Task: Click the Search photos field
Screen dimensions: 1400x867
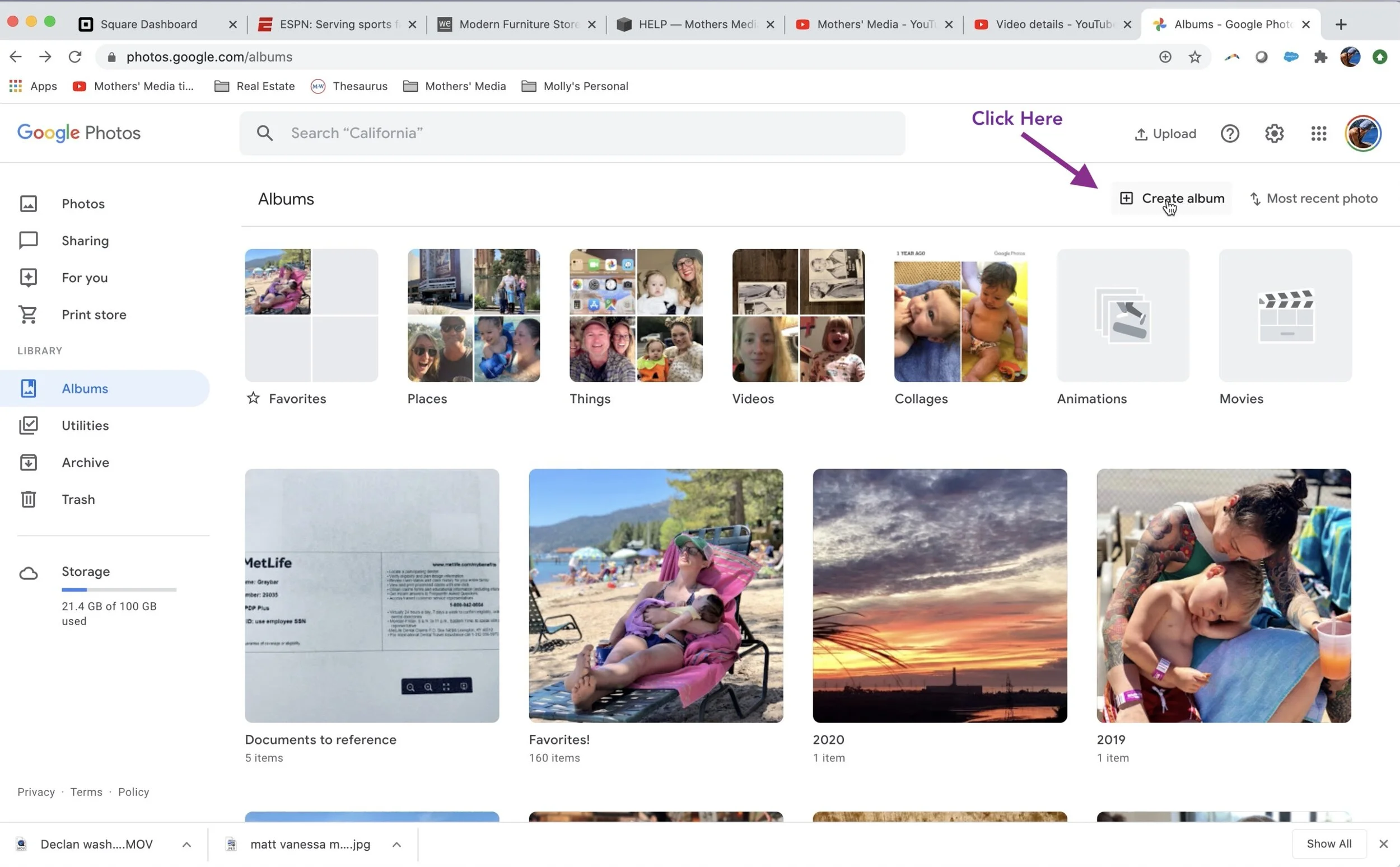Action: click(573, 133)
